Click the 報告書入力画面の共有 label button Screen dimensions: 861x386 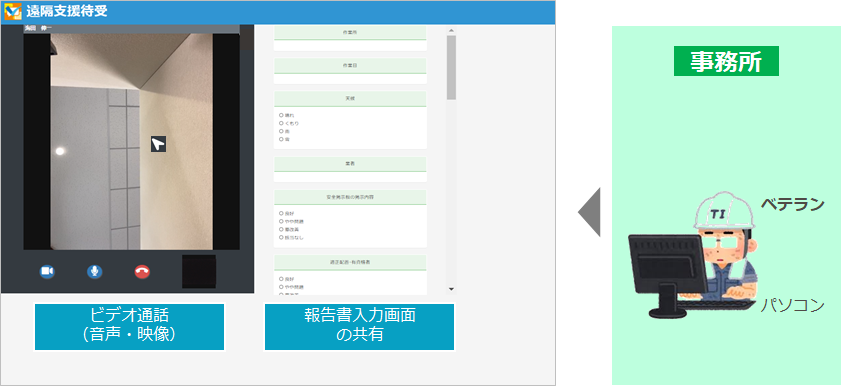tap(360, 327)
